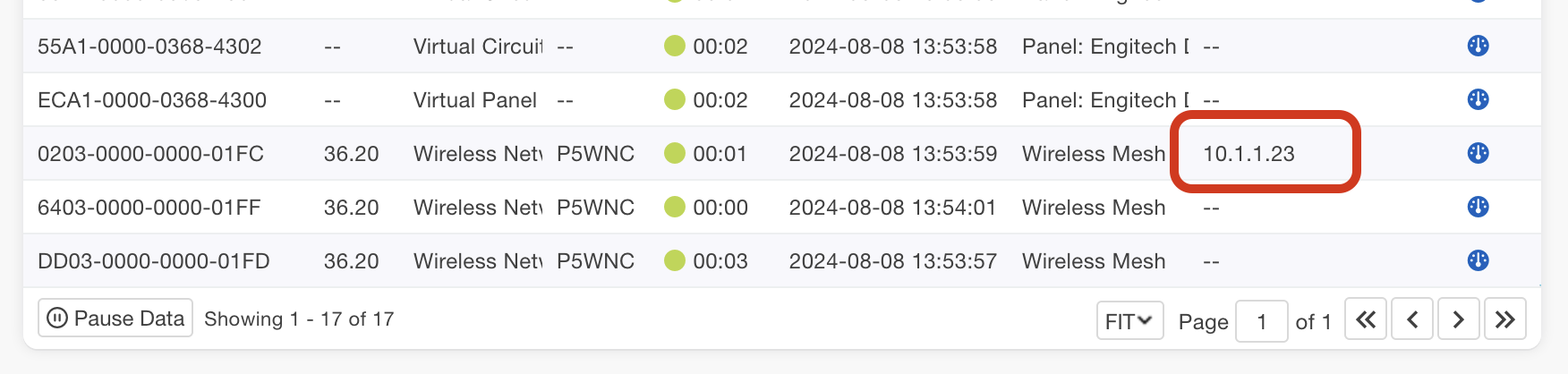Click green status dot for 6403-0000-0000-01FF
Screen dimensions: 1568x374
pos(675,207)
